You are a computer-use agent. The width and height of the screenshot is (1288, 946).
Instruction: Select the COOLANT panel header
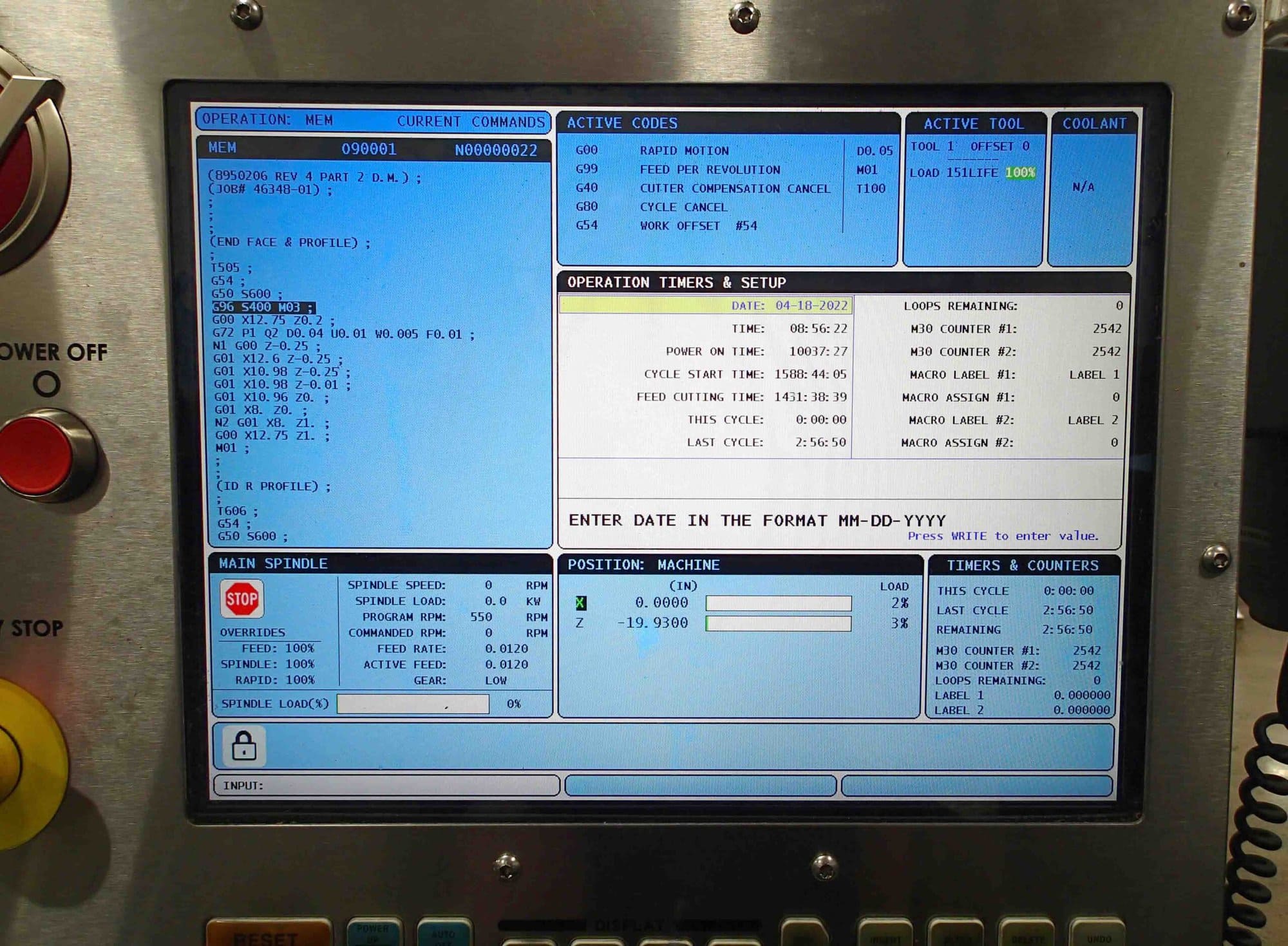[x=1094, y=124]
